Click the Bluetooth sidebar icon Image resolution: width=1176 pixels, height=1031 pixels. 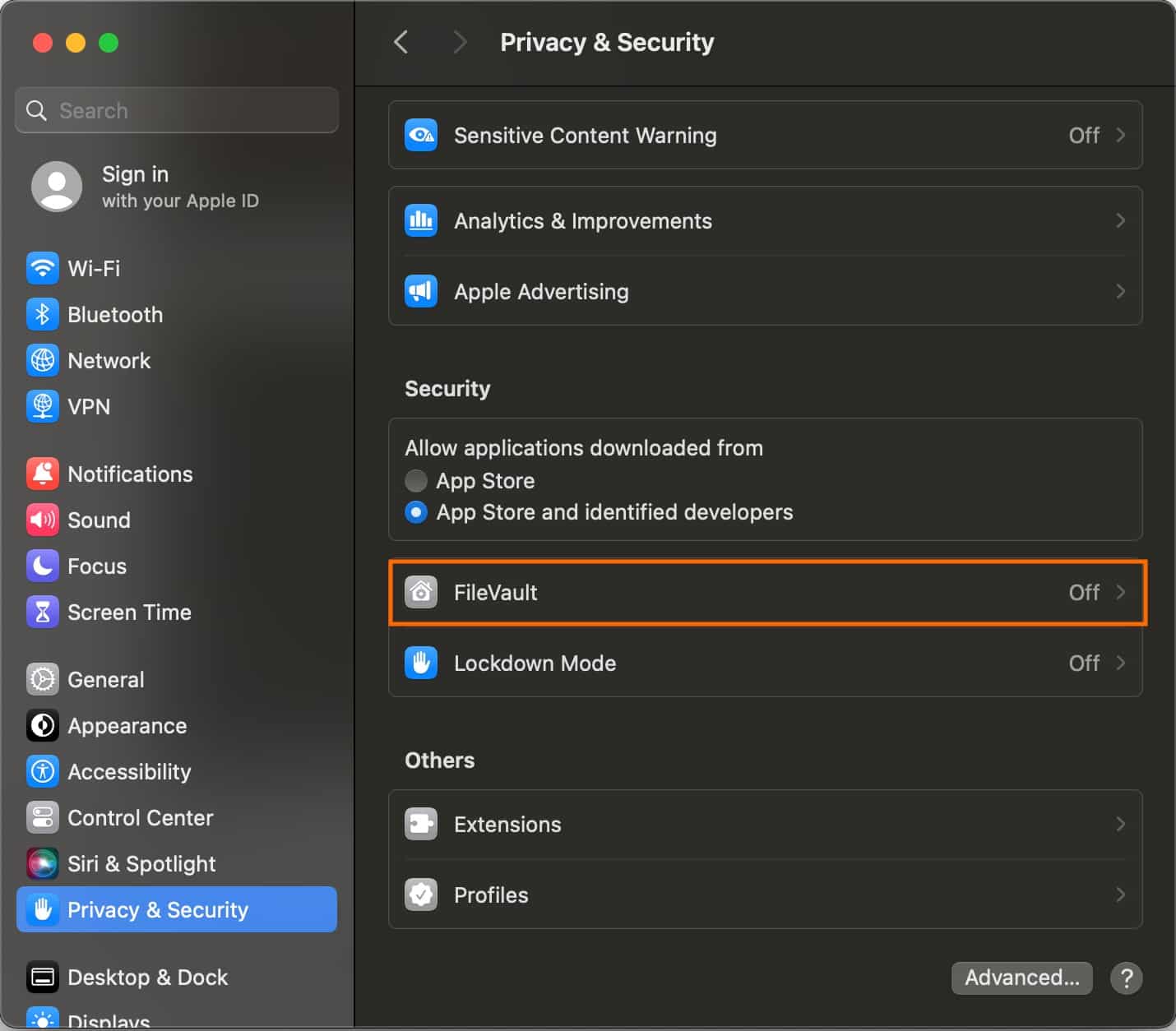(x=42, y=314)
